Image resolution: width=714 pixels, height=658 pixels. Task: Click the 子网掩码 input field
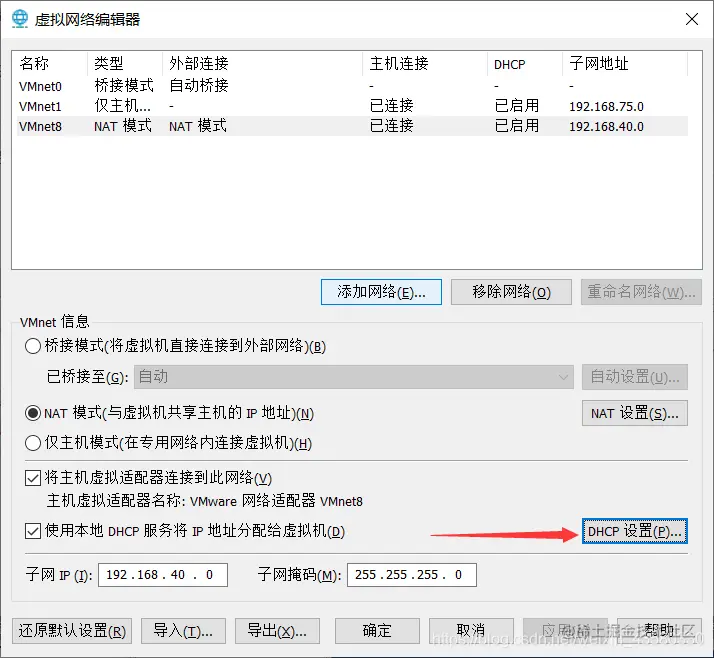pyautogui.click(x=412, y=575)
